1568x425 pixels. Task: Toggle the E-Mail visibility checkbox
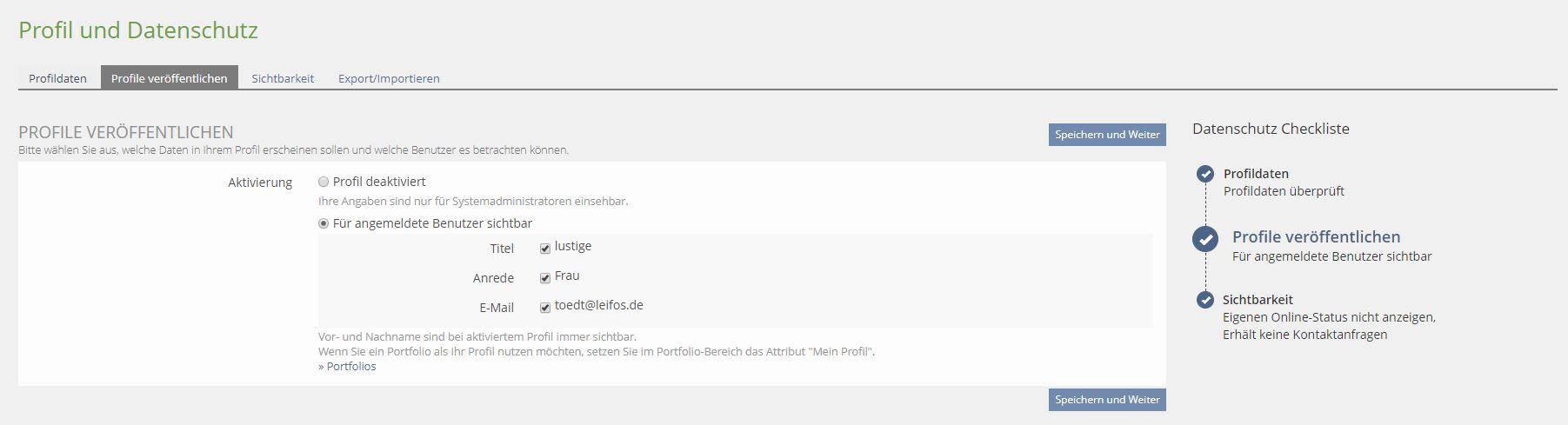point(545,308)
